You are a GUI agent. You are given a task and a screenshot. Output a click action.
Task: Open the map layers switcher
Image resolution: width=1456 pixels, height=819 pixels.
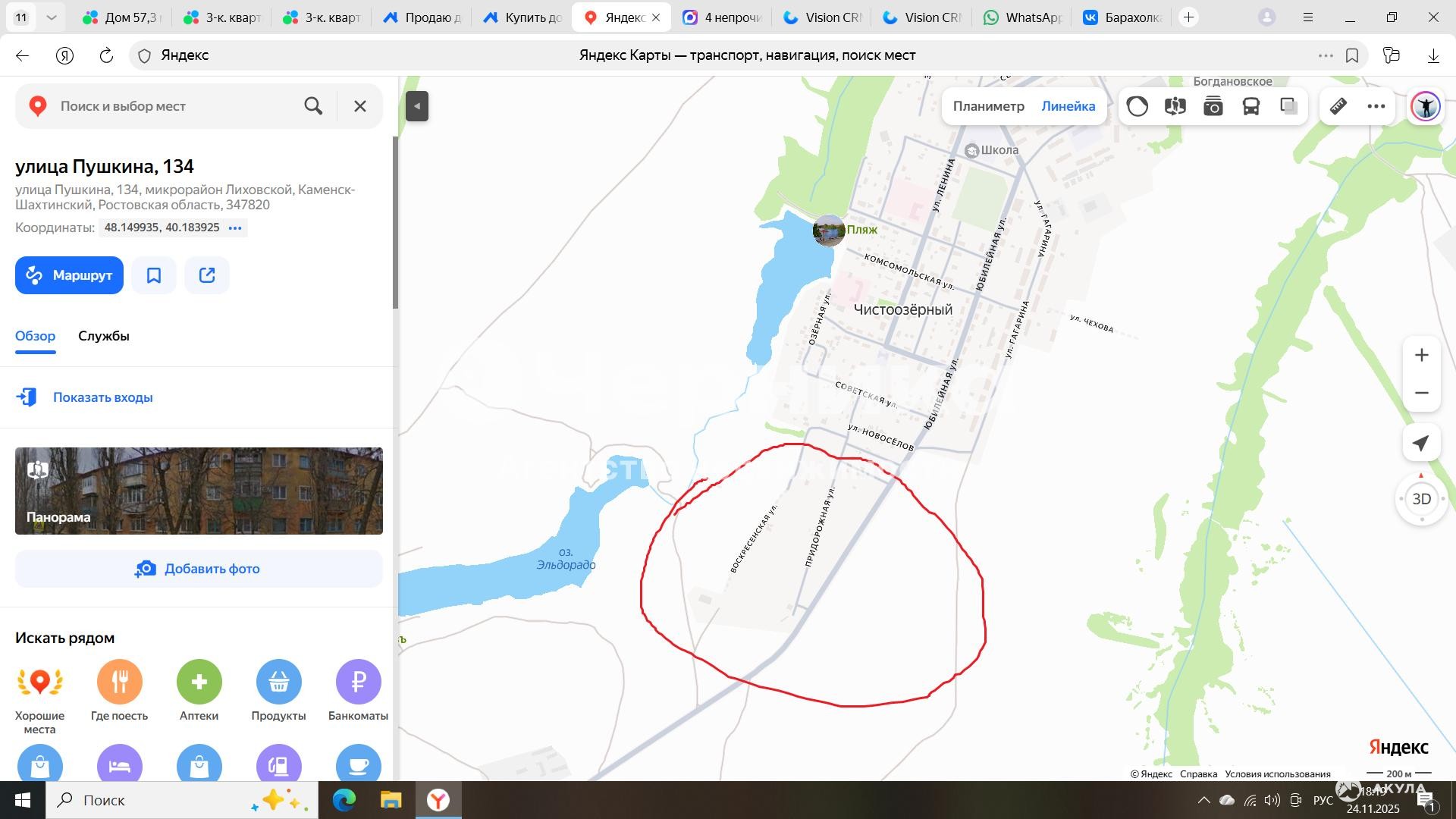1288,106
